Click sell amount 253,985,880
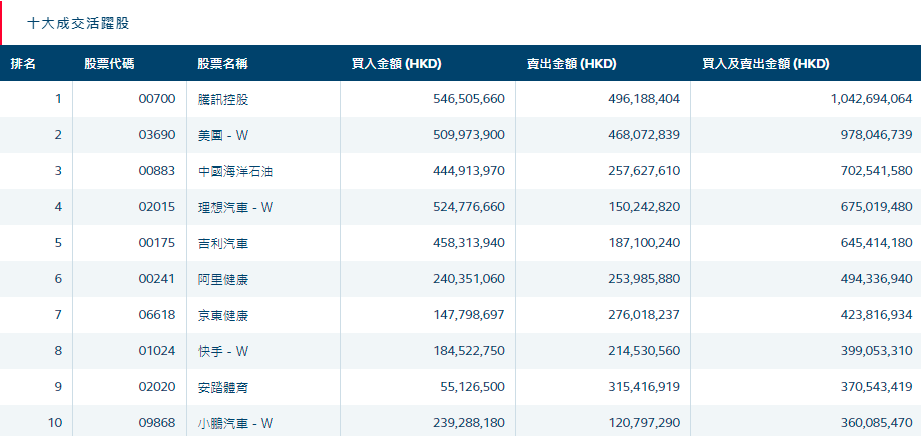921x436 pixels. (644, 279)
